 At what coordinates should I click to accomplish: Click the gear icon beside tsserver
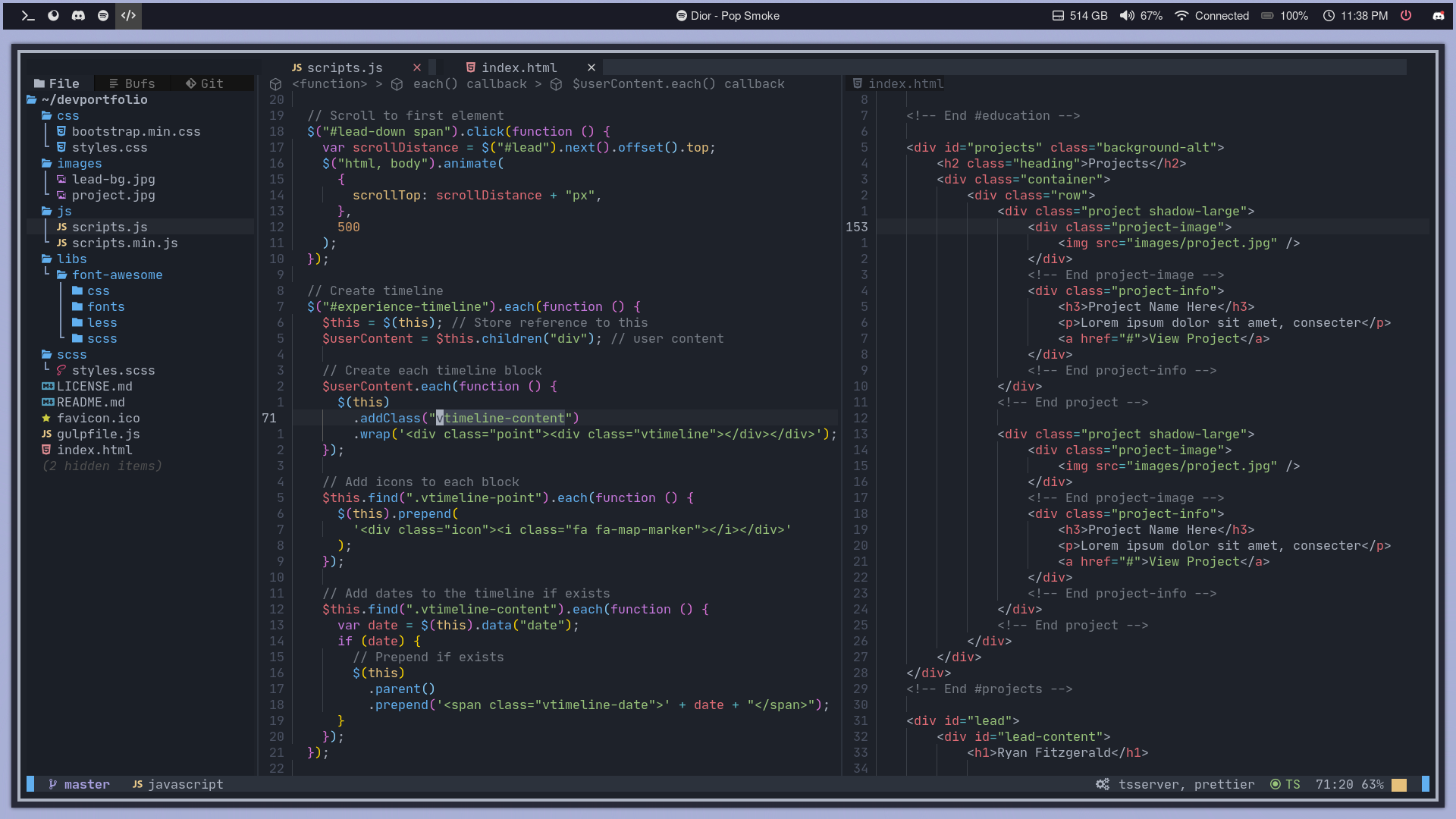point(1102,784)
